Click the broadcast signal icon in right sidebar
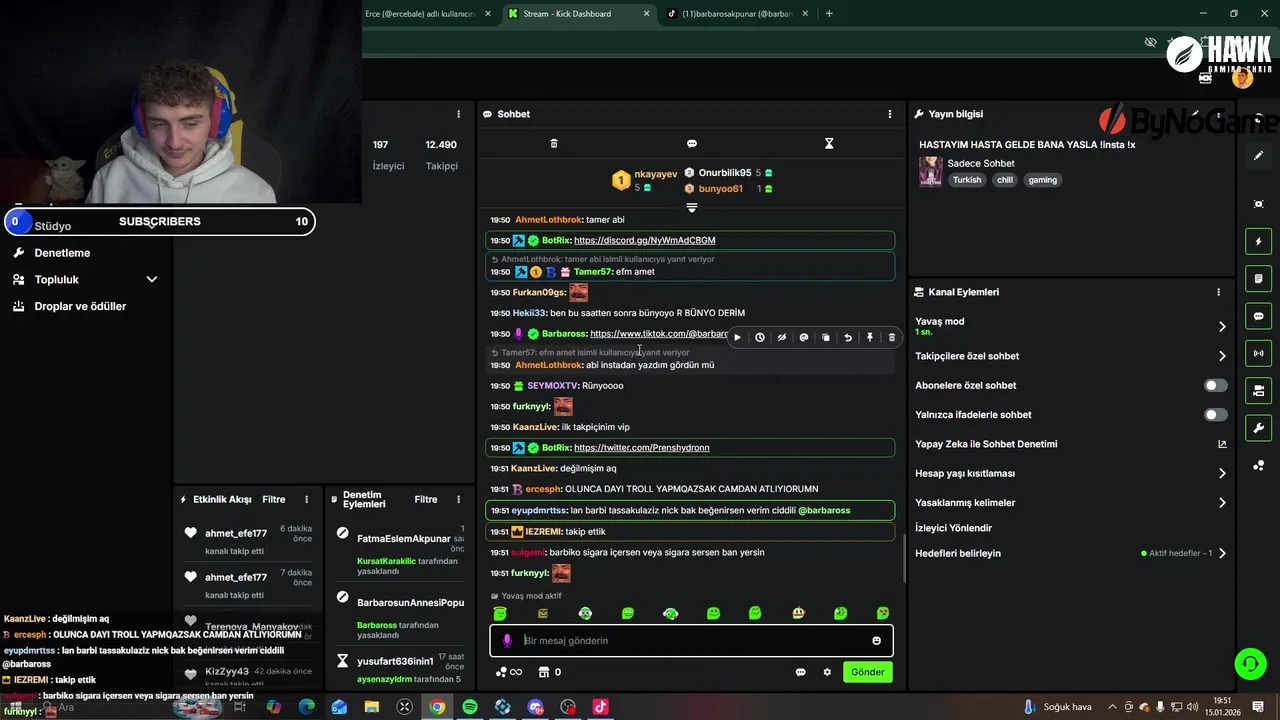 (x=1259, y=353)
